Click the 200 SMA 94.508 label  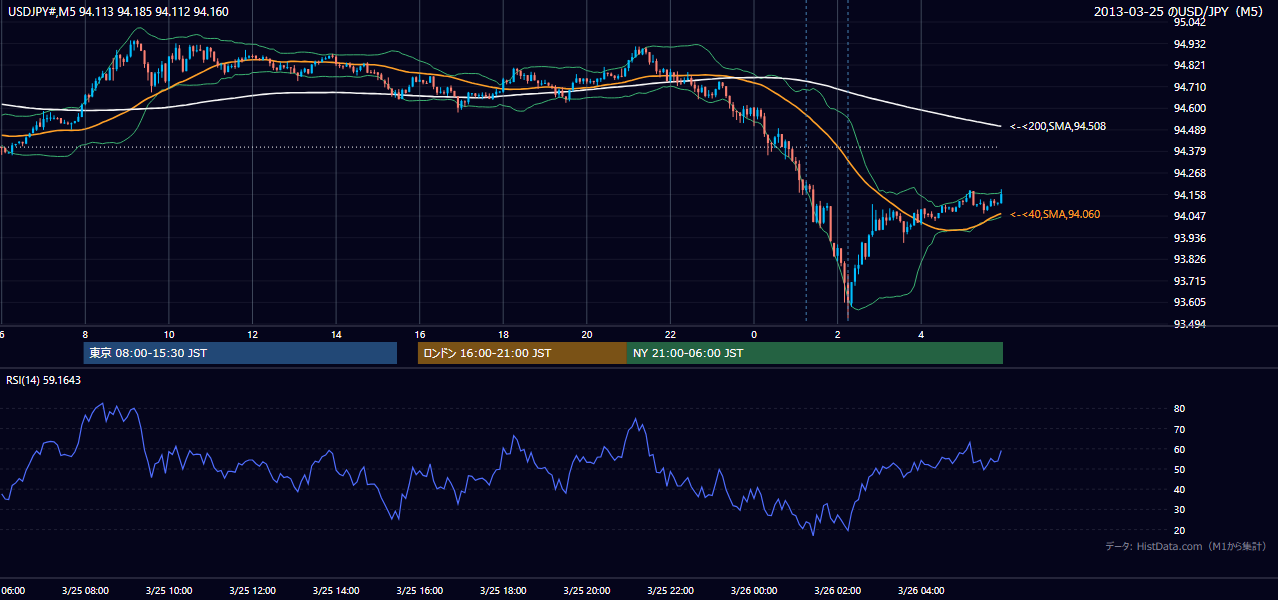(1058, 127)
